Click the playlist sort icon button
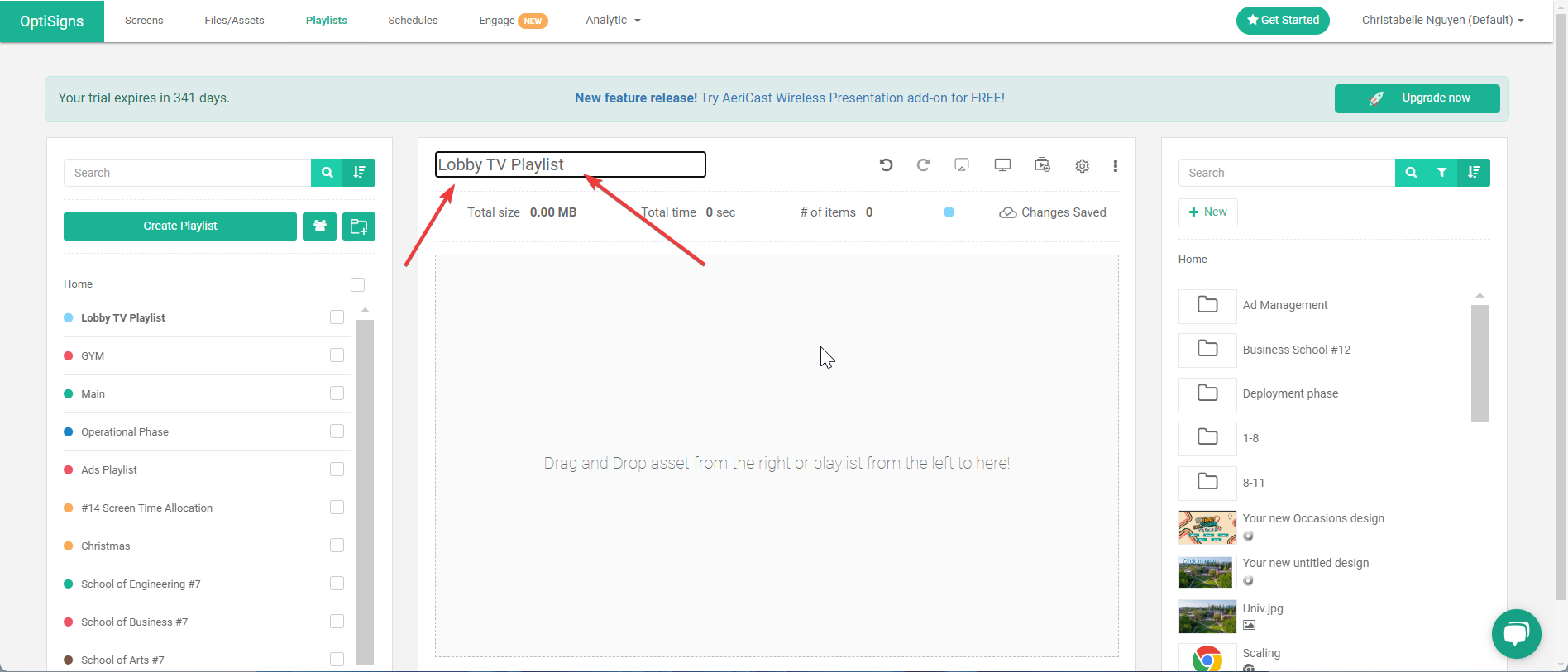Viewport: 1568px width, 672px height. coord(359,173)
